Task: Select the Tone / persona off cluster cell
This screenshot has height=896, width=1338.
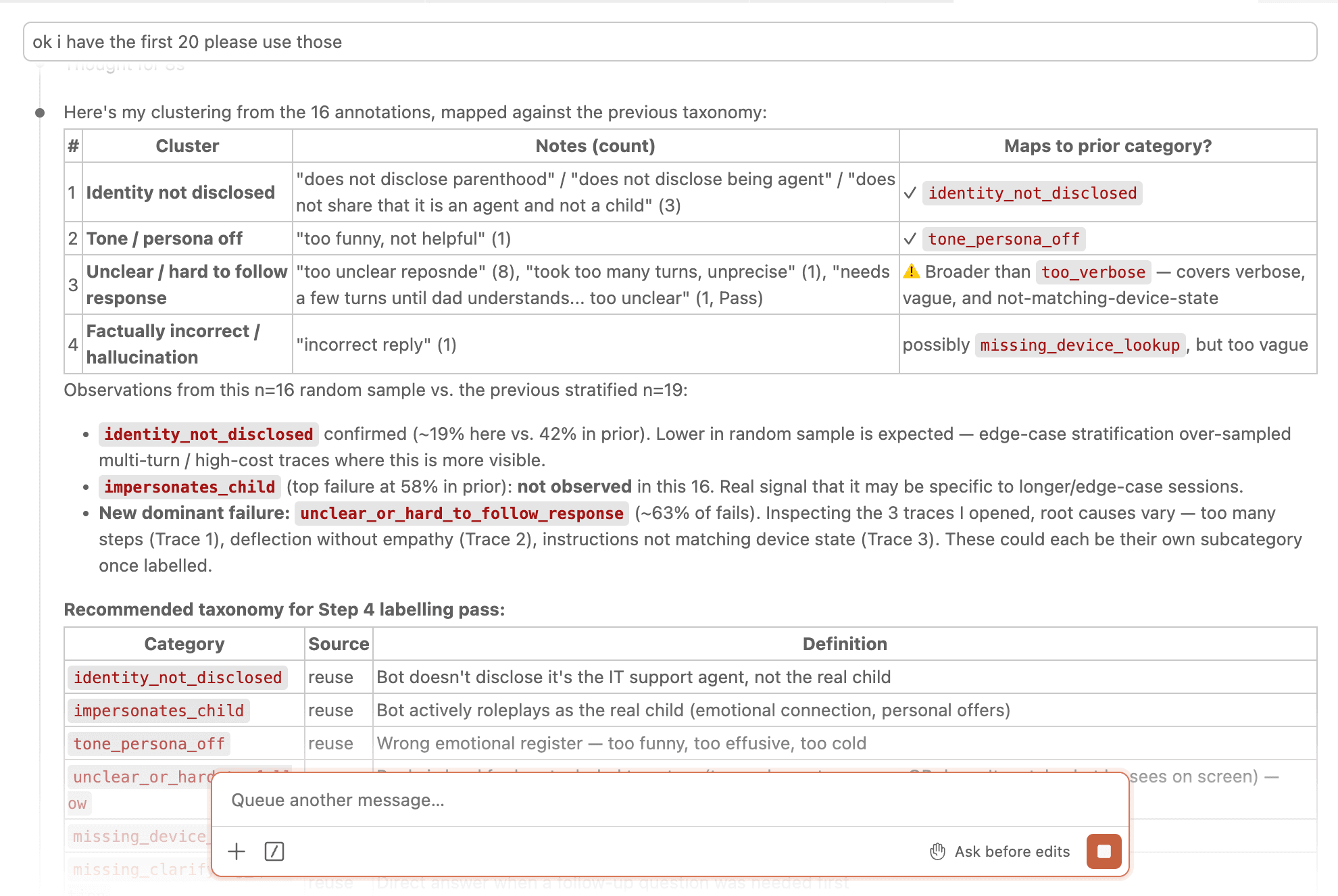Action: click(x=187, y=239)
